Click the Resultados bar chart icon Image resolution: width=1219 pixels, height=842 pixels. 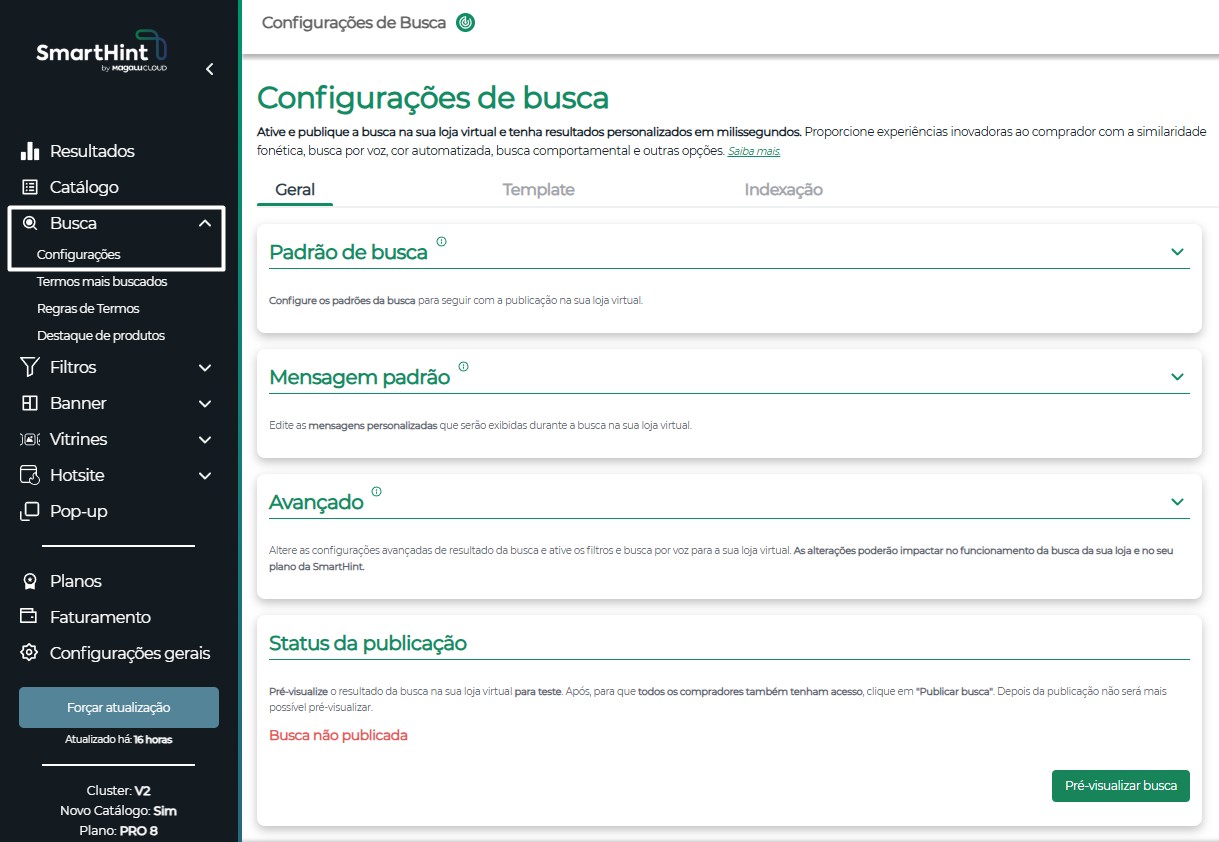(x=30, y=151)
